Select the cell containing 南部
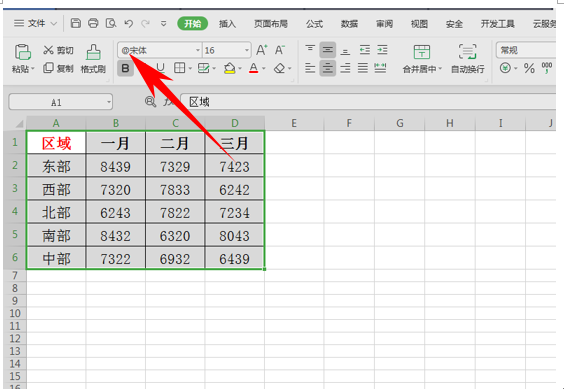Image resolution: width=564 pixels, height=389 pixels. pyautogui.click(x=56, y=235)
